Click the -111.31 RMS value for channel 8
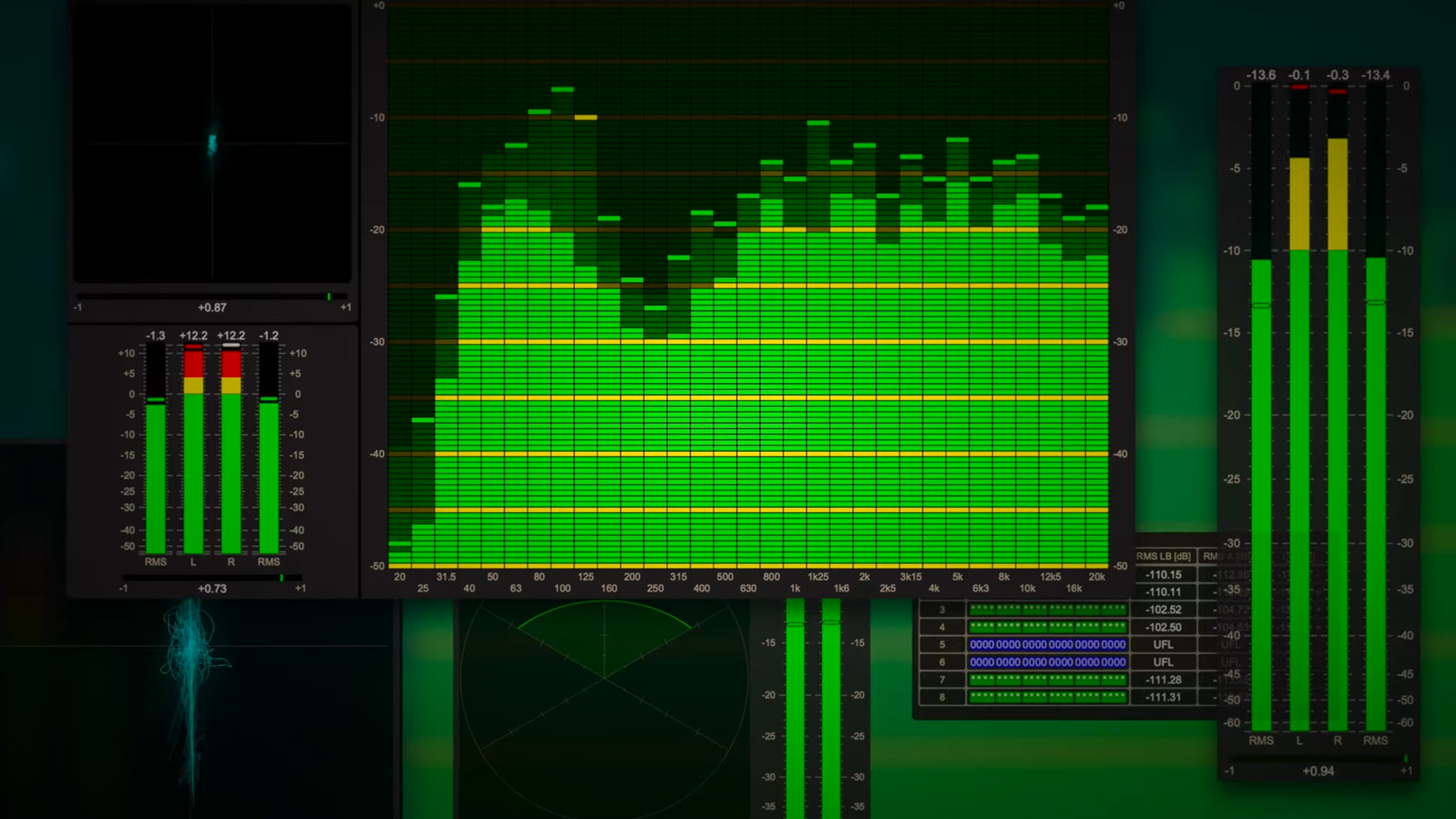This screenshot has width=1456, height=819. pos(1163,697)
